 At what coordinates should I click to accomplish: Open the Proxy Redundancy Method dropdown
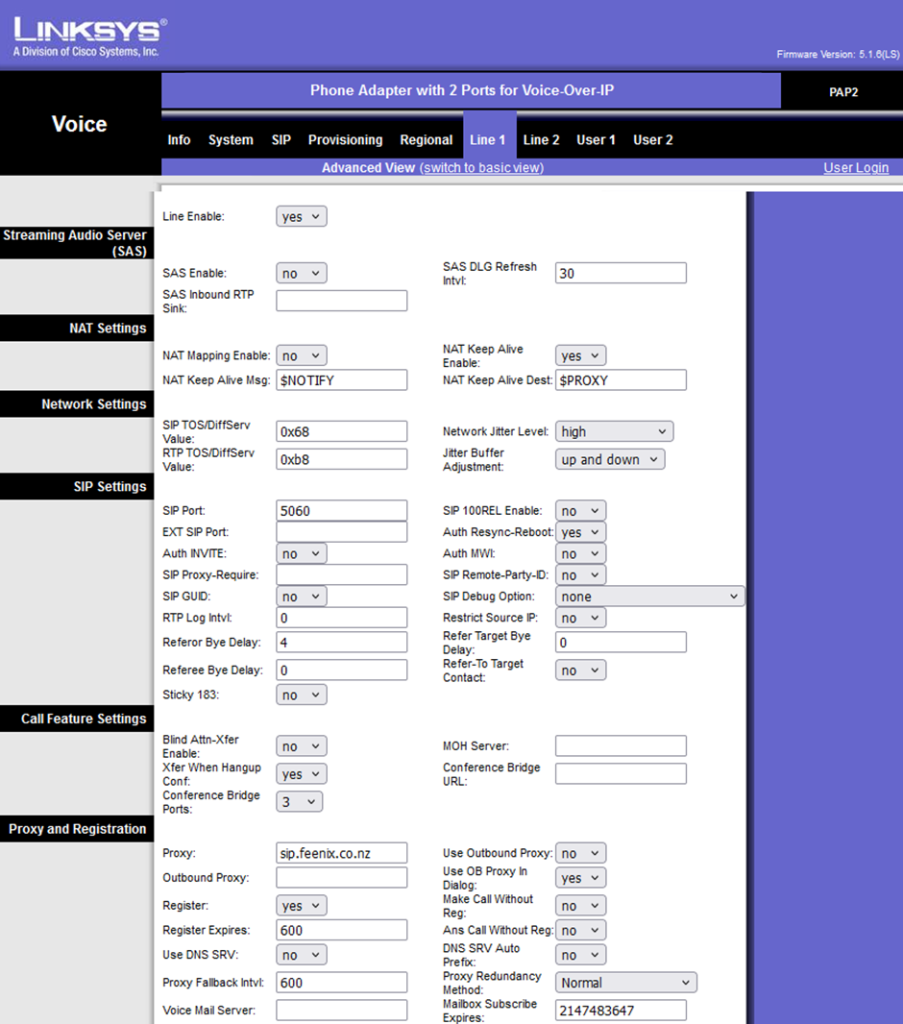(626, 983)
